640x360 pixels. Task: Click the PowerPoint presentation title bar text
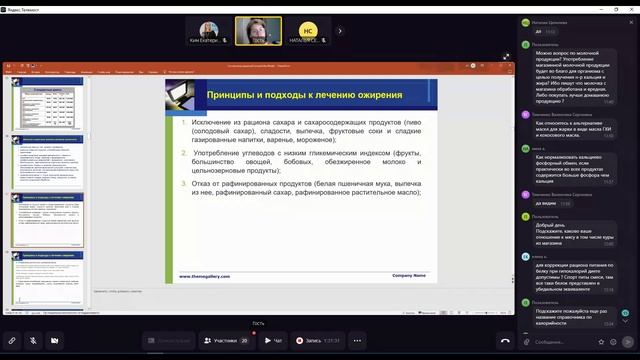(x=258, y=66)
